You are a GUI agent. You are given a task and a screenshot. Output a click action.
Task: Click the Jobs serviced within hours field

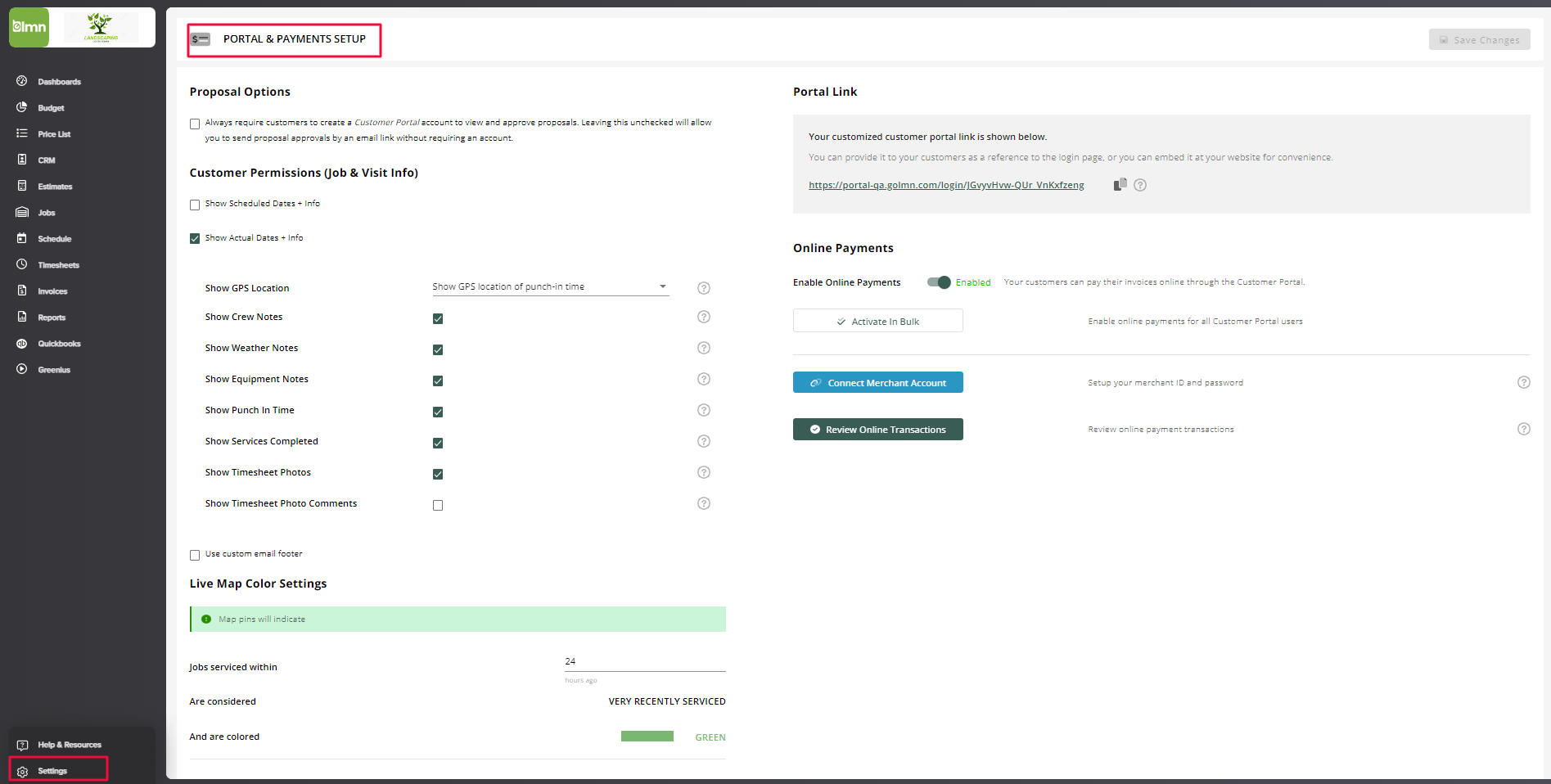pos(645,662)
